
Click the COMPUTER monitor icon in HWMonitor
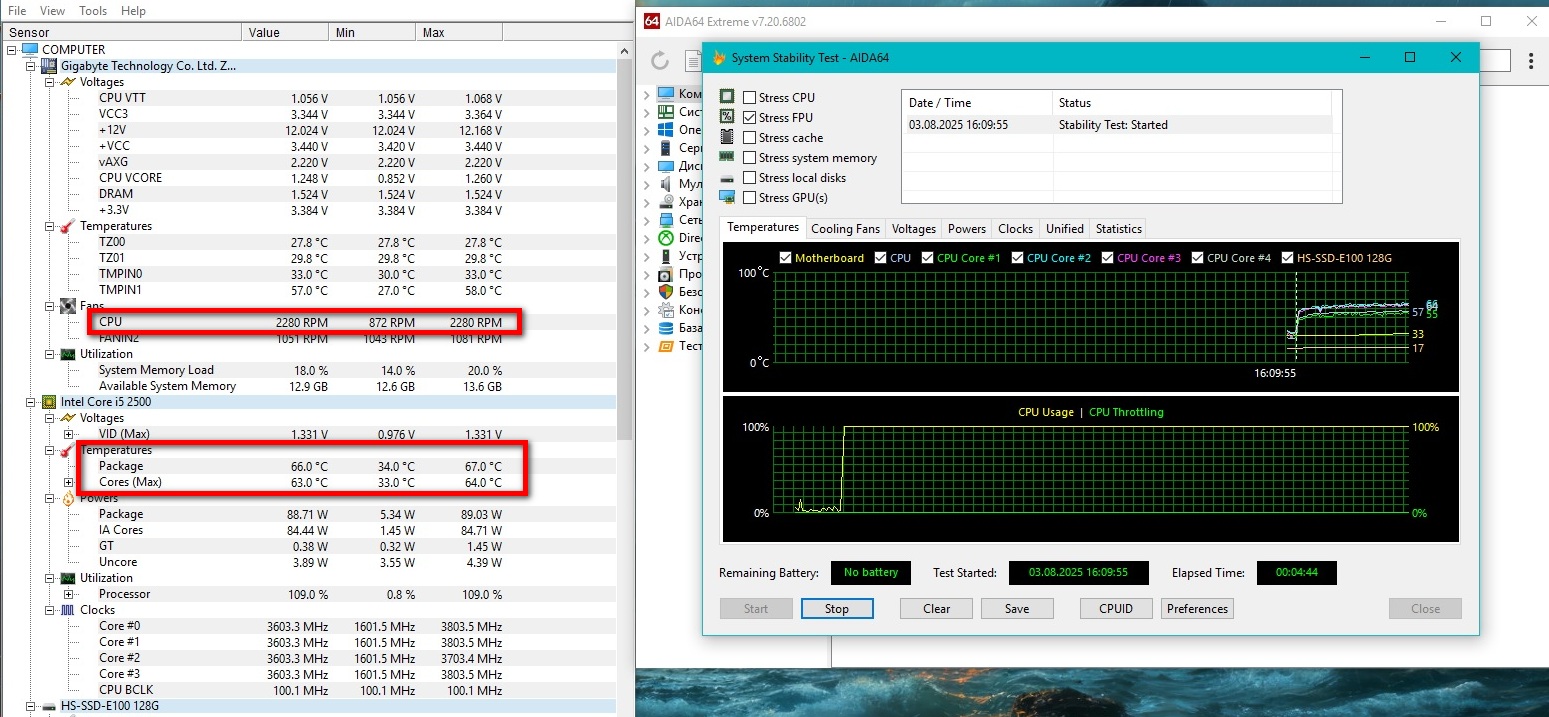(29, 49)
